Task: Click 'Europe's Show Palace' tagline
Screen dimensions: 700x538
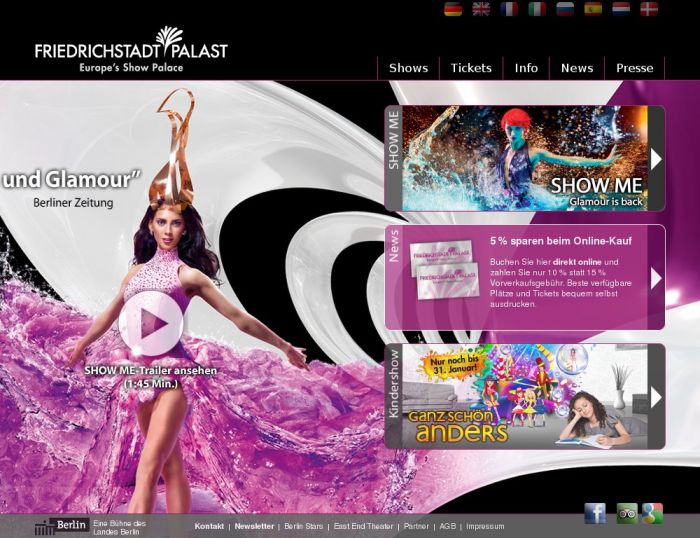Action: (x=131, y=68)
